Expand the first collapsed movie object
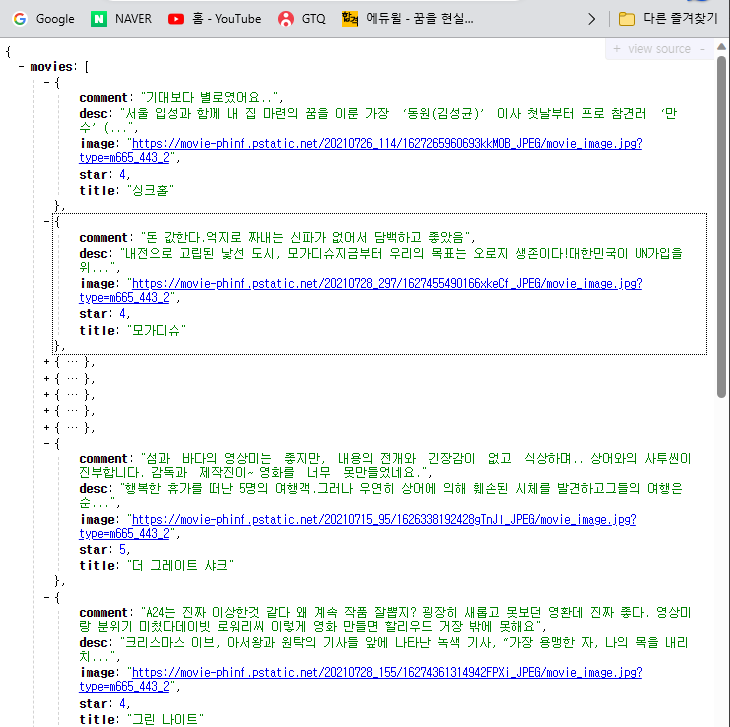 46,362
